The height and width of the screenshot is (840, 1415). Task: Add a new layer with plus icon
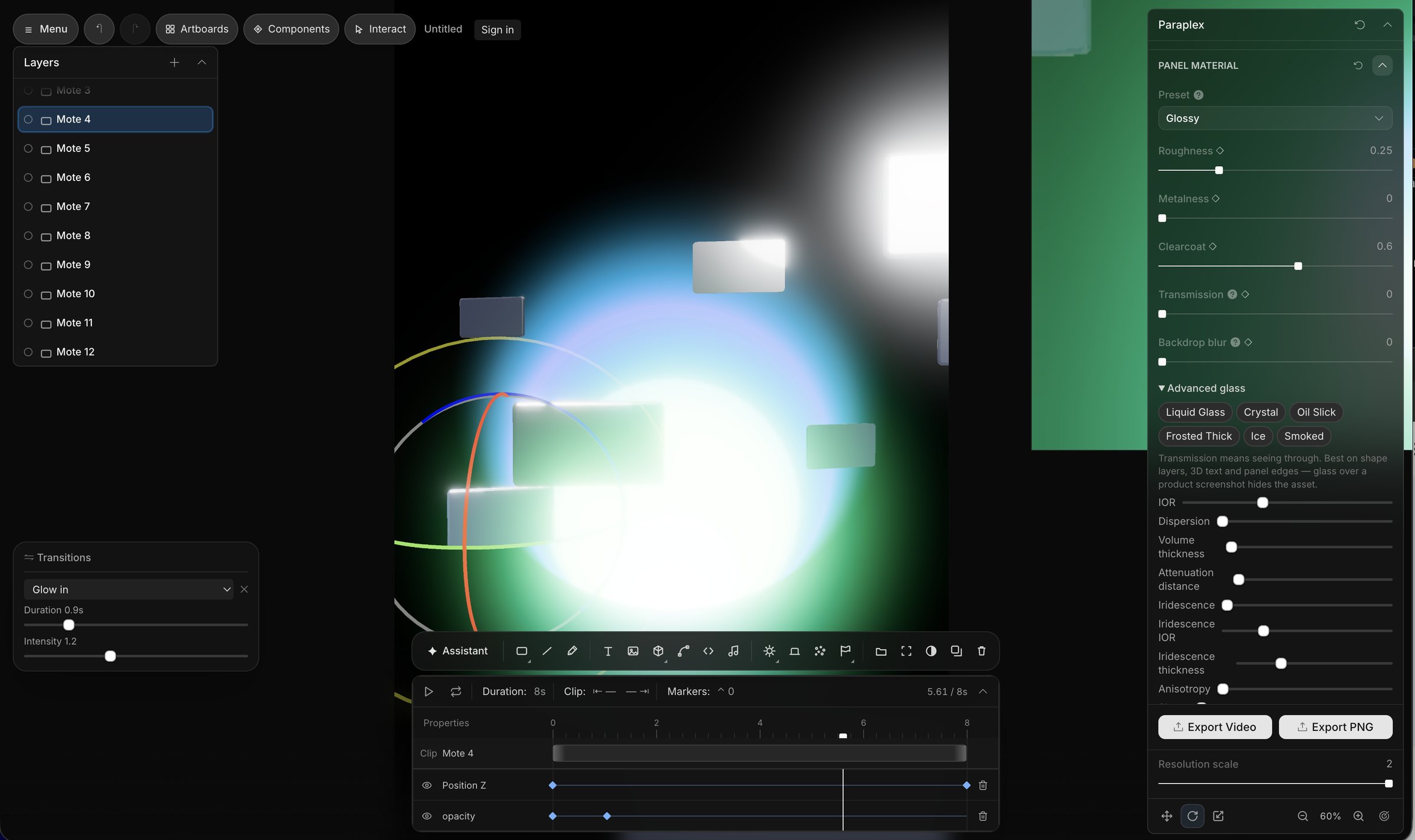pos(175,62)
